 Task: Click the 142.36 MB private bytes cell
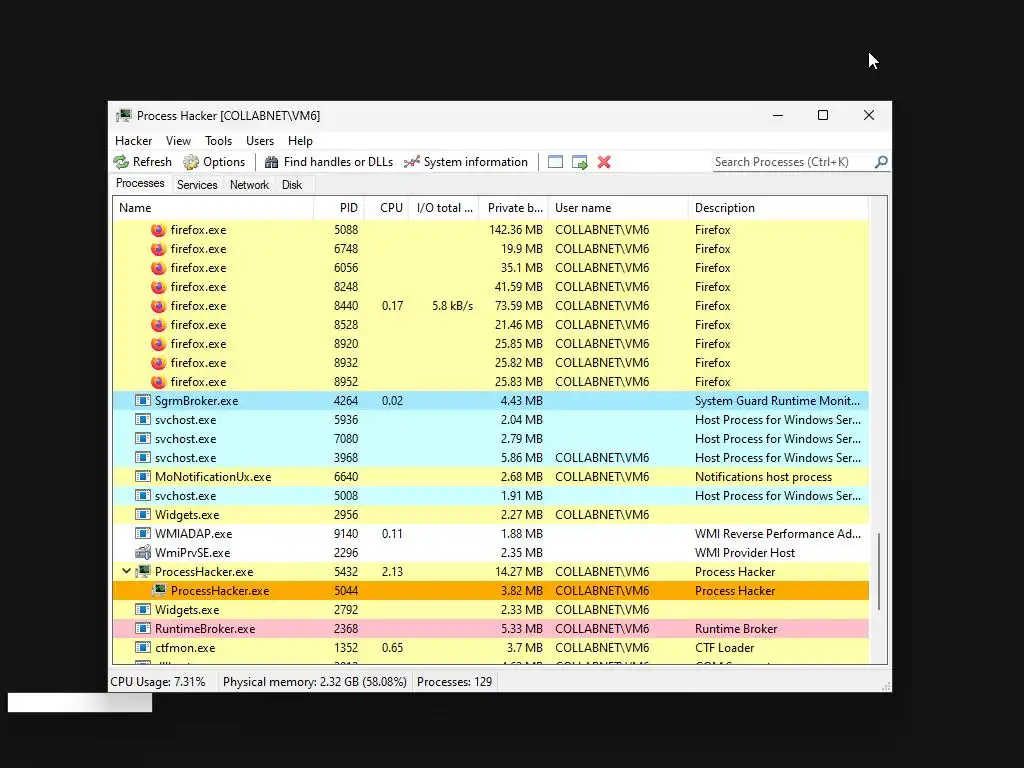pos(516,230)
